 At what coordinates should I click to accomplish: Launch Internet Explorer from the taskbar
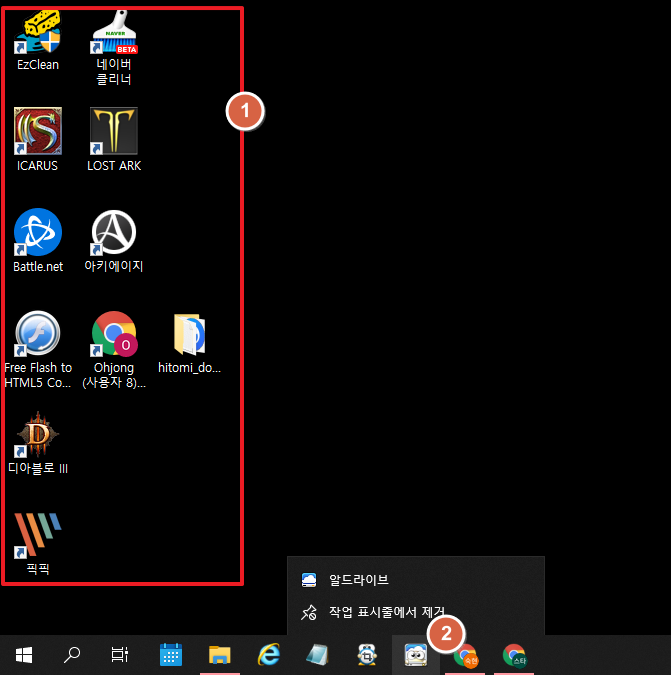pyautogui.click(x=269, y=655)
